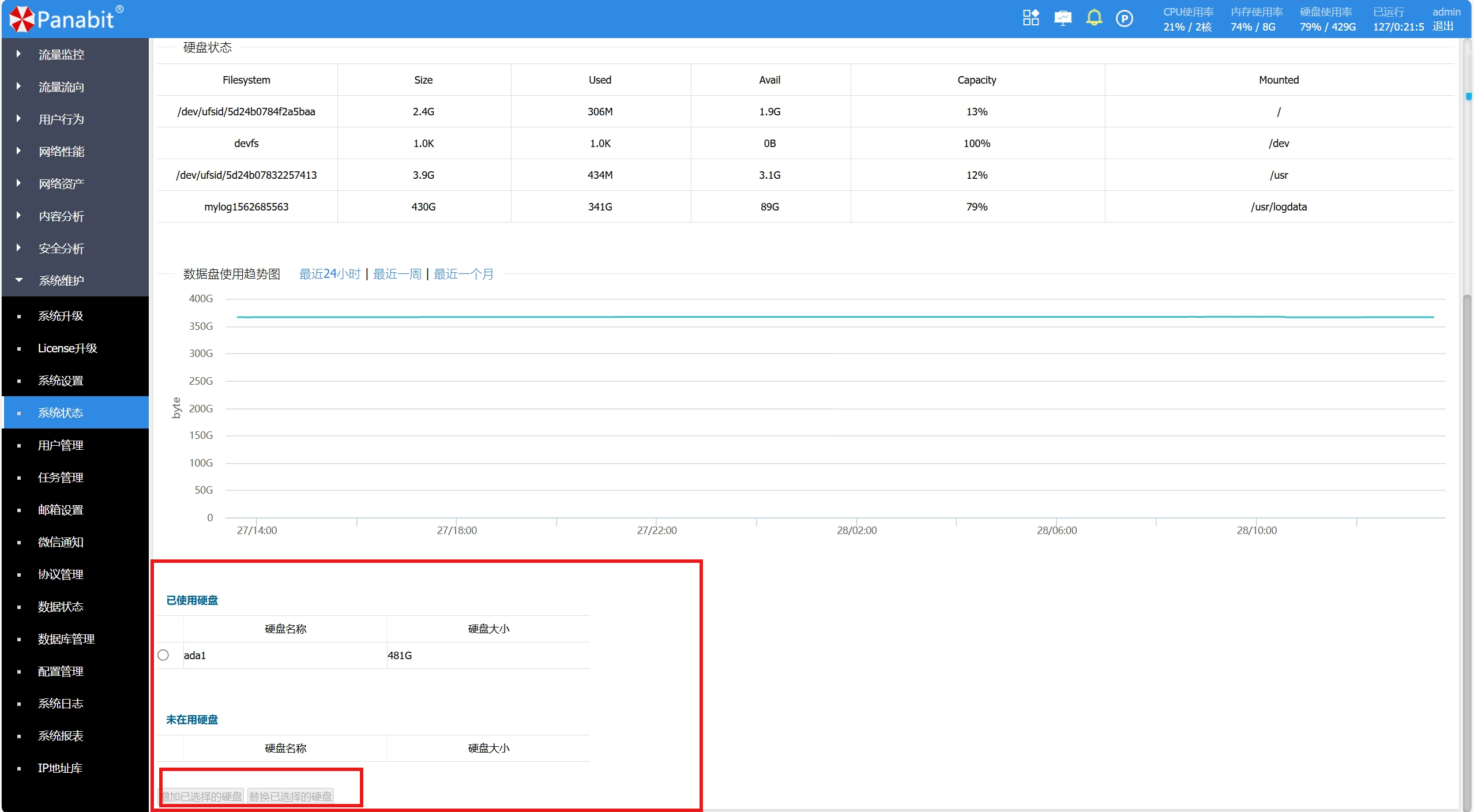Open 用户管理 in sidebar

point(75,445)
